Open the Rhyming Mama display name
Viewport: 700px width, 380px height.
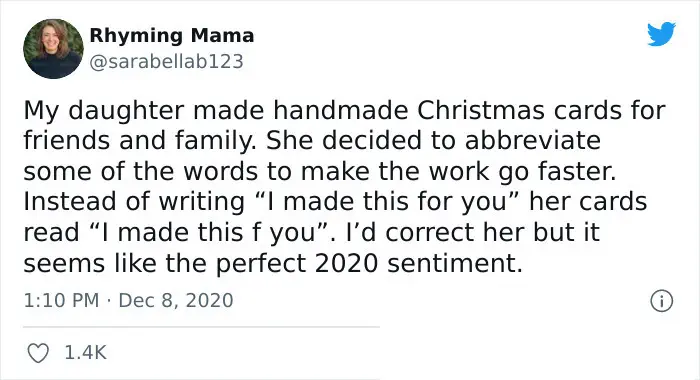172,35
